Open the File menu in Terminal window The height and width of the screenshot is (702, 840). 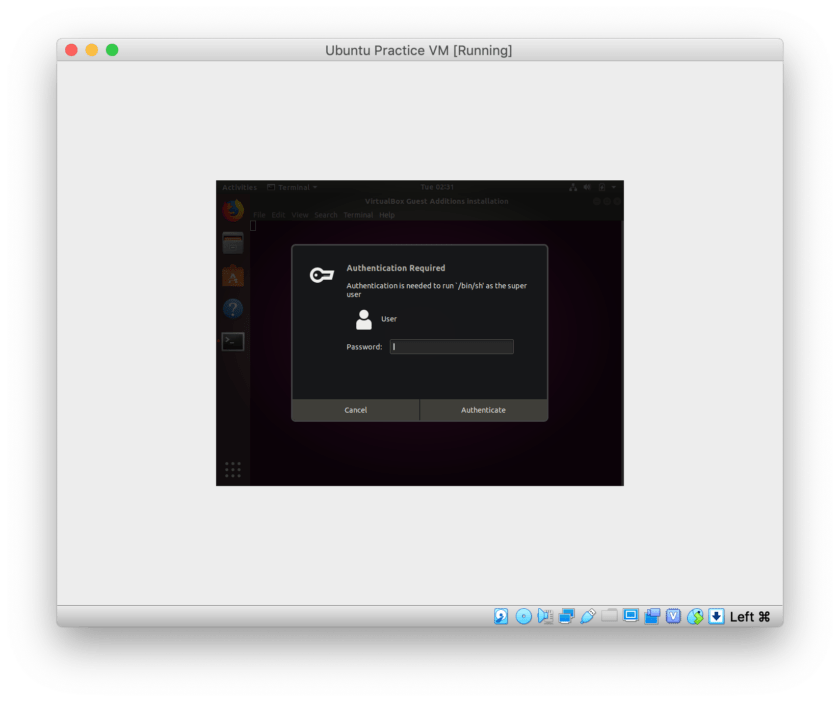click(259, 215)
